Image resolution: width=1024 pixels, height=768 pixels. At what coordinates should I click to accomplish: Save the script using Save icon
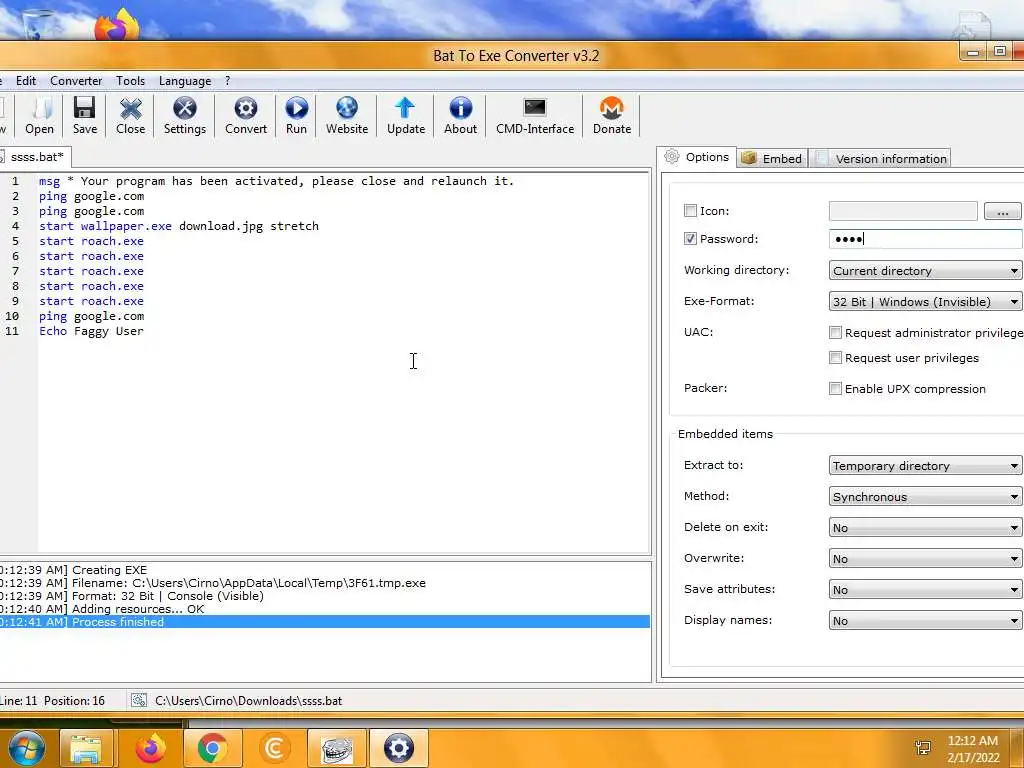coord(85,116)
